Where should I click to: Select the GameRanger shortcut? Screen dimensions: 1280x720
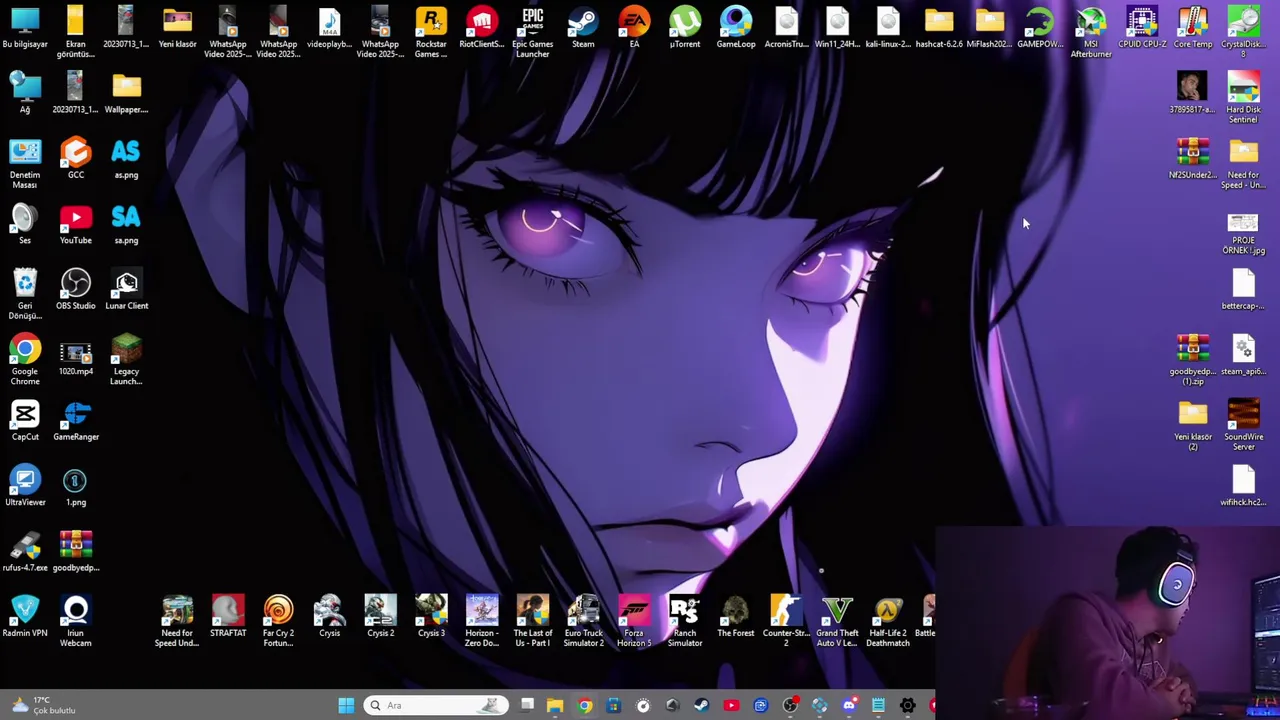click(x=76, y=421)
